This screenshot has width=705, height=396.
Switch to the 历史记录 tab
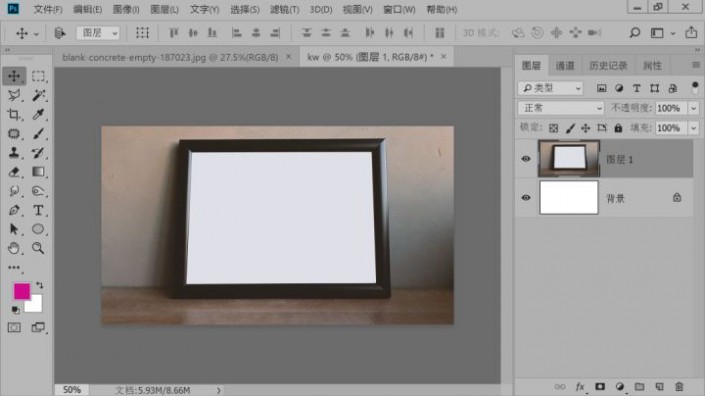[x=608, y=66]
